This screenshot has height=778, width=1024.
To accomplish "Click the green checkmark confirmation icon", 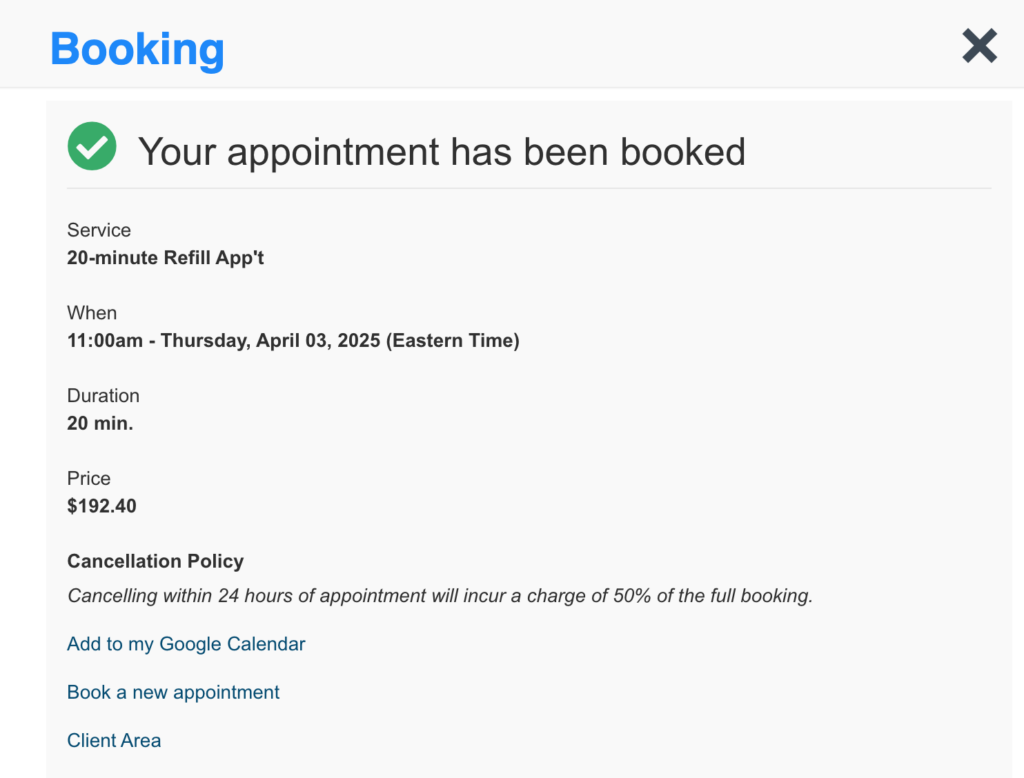I will 92,146.
